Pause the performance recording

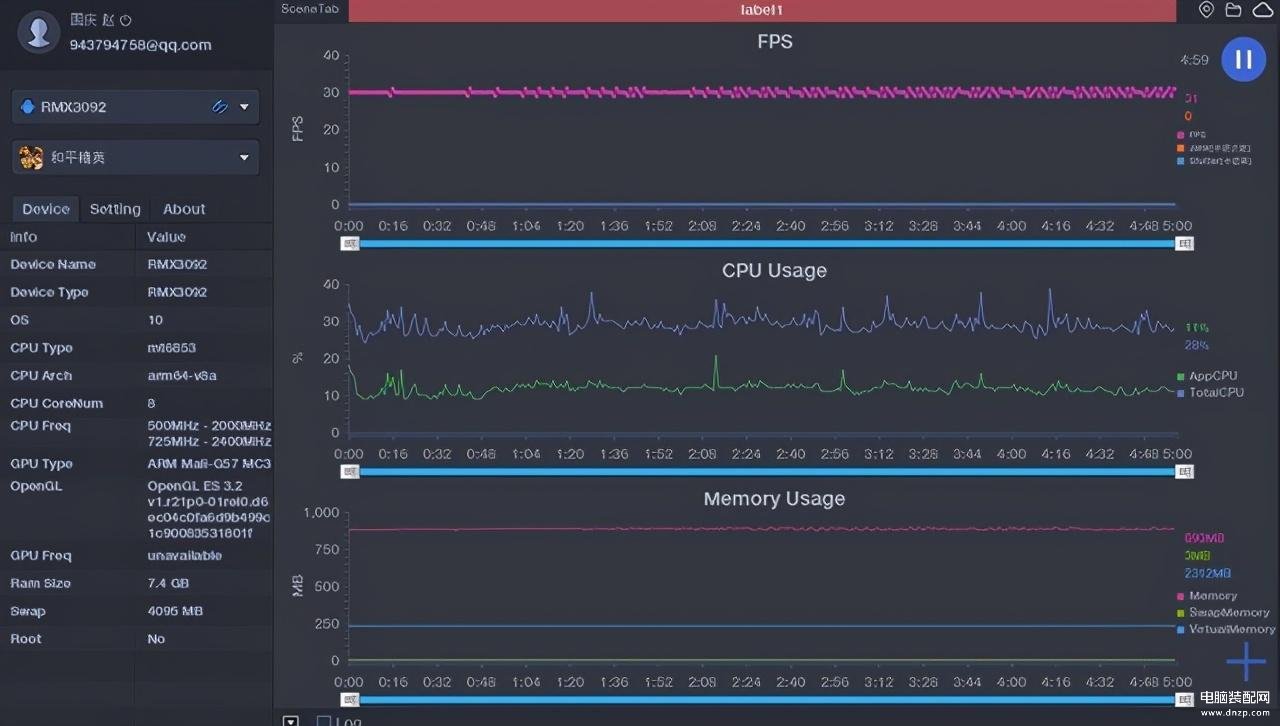[x=1243, y=59]
